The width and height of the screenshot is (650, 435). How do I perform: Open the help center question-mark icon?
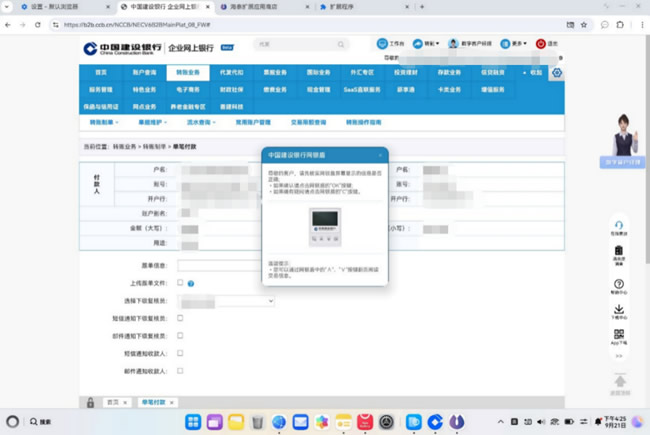619,284
